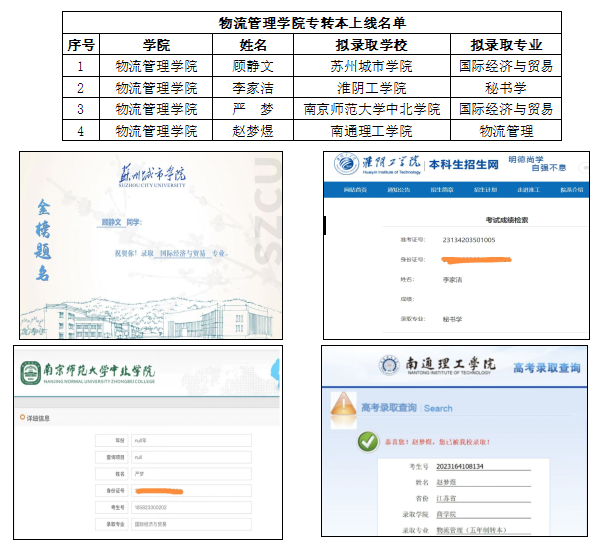
Task: Click the 录取专业 value 秘书学 on the Huaiyin page
Action: click(452, 319)
